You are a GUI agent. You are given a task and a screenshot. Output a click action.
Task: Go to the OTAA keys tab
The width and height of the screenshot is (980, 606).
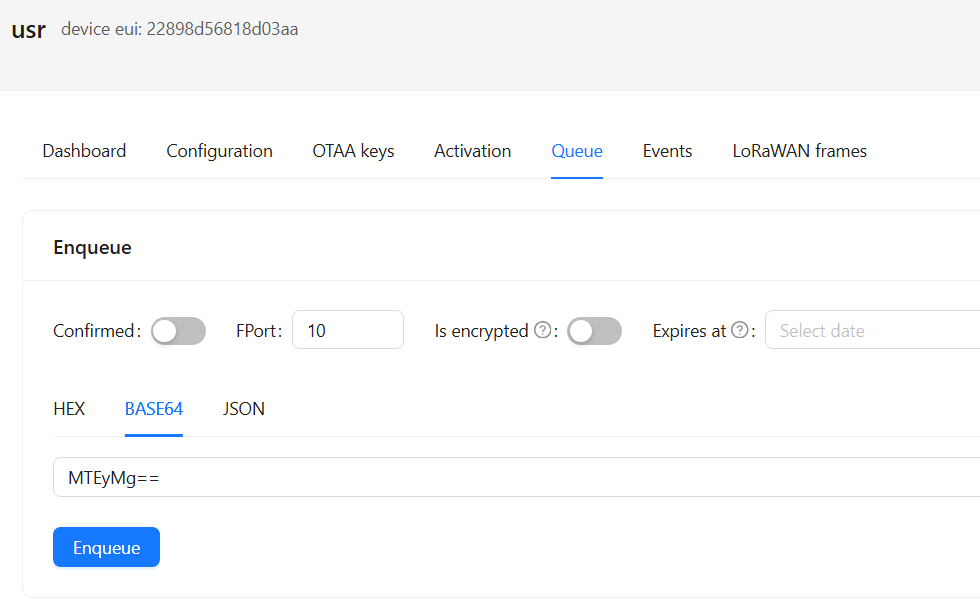click(x=353, y=151)
